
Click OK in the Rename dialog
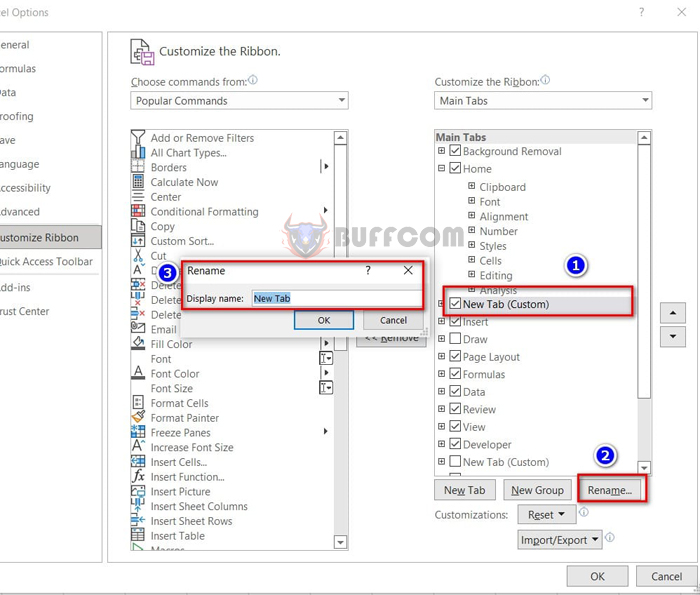coord(324,320)
